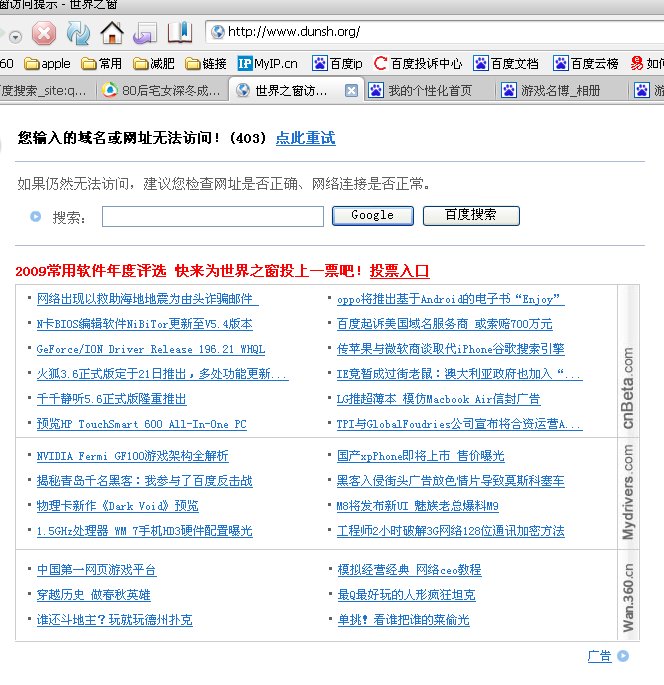Open link 谁还斗地主?玩就玩德州扑克
The image size is (664, 685).
coord(114,620)
